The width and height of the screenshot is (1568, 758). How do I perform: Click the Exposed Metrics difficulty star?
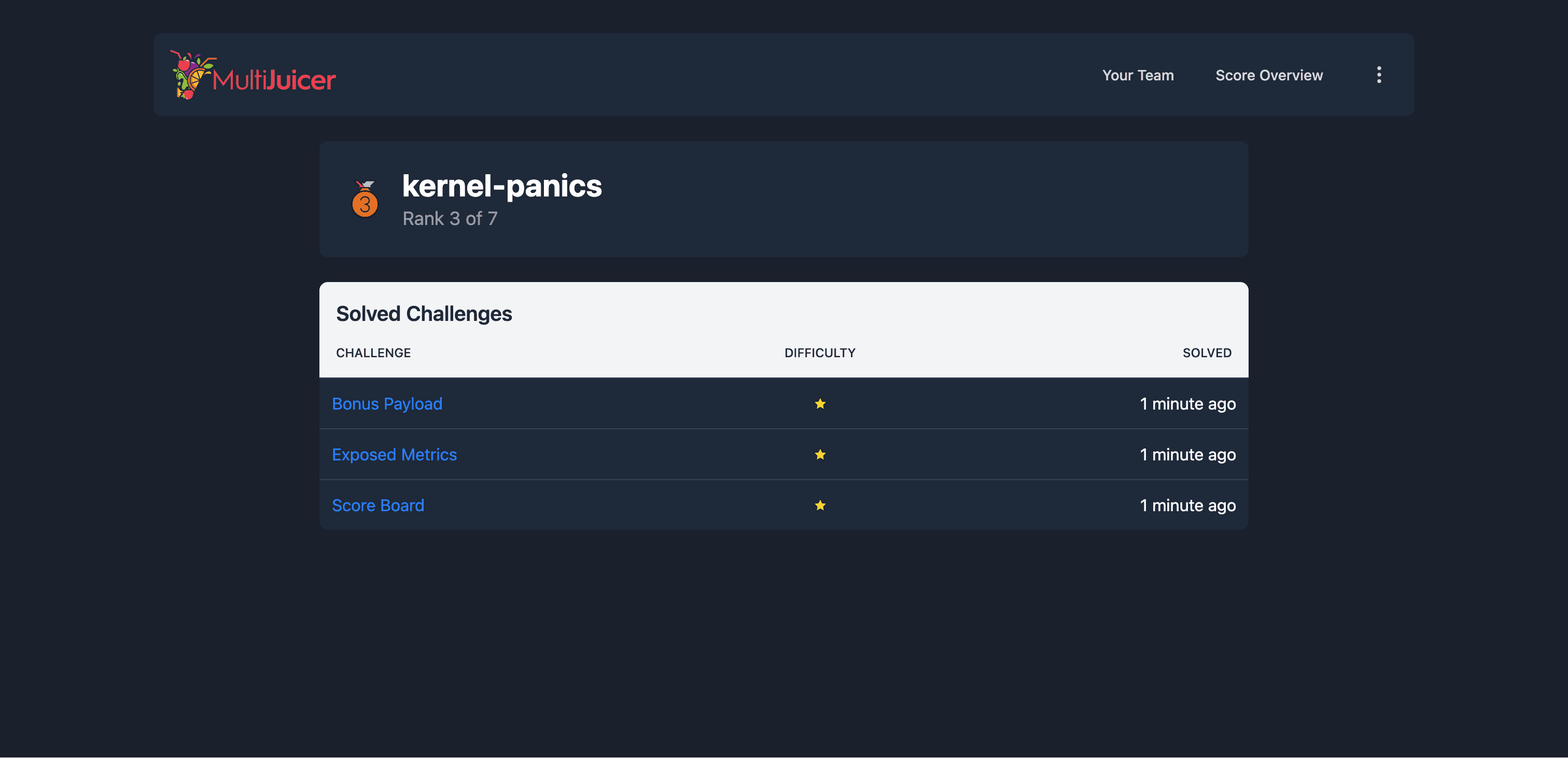coord(820,454)
